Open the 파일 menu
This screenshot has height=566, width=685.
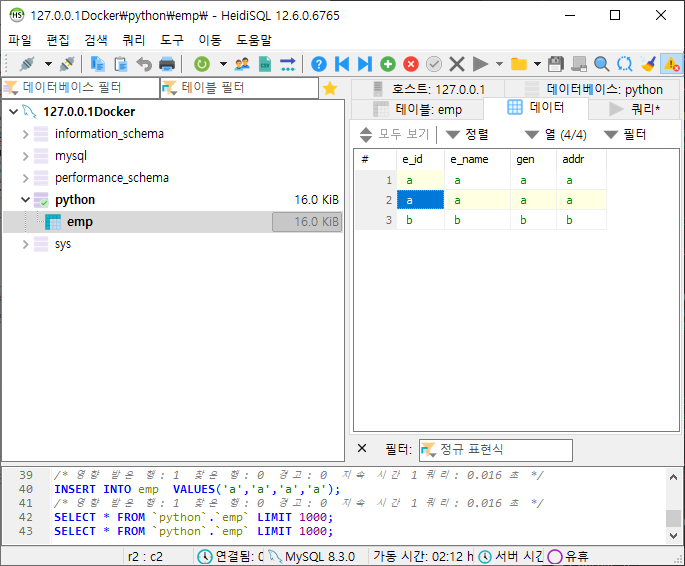coord(20,40)
